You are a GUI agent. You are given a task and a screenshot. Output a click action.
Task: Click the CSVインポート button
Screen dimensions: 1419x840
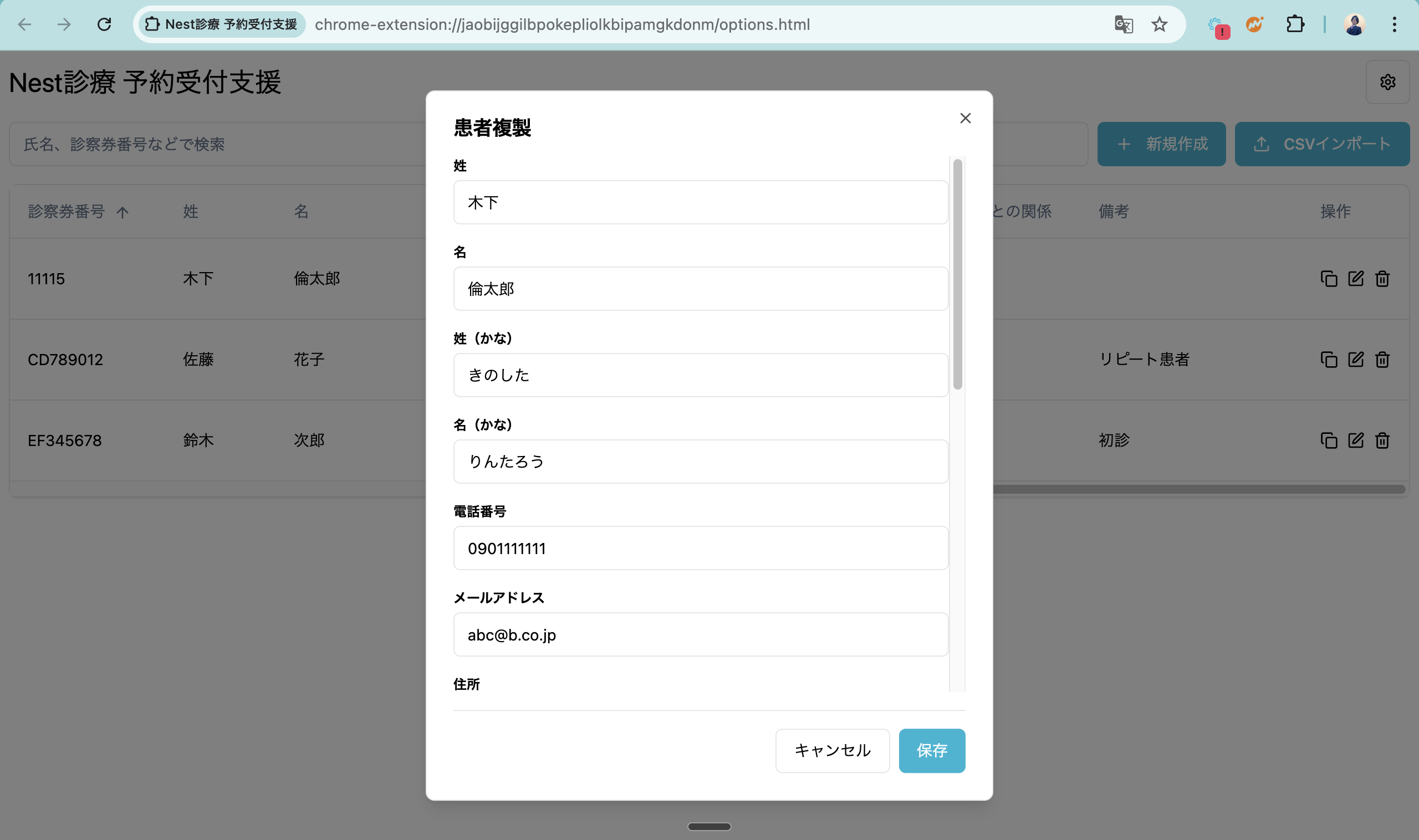1321,144
